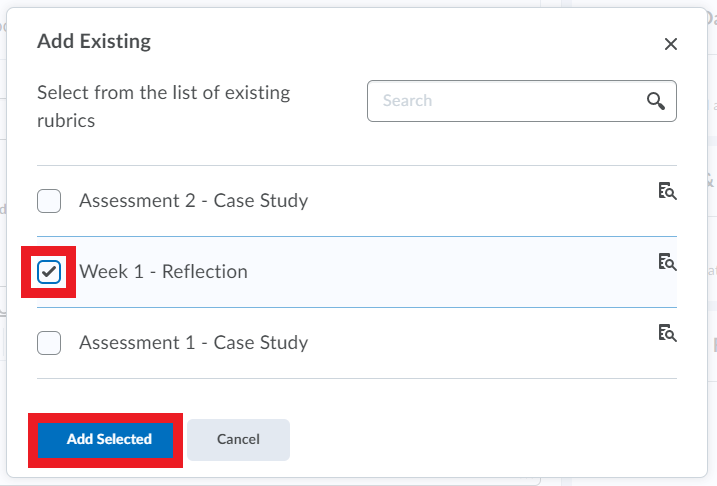Uncheck the Week 1 - Reflection checkbox
The width and height of the screenshot is (717, 486).
pyautogui.click(x=49, y=272)
